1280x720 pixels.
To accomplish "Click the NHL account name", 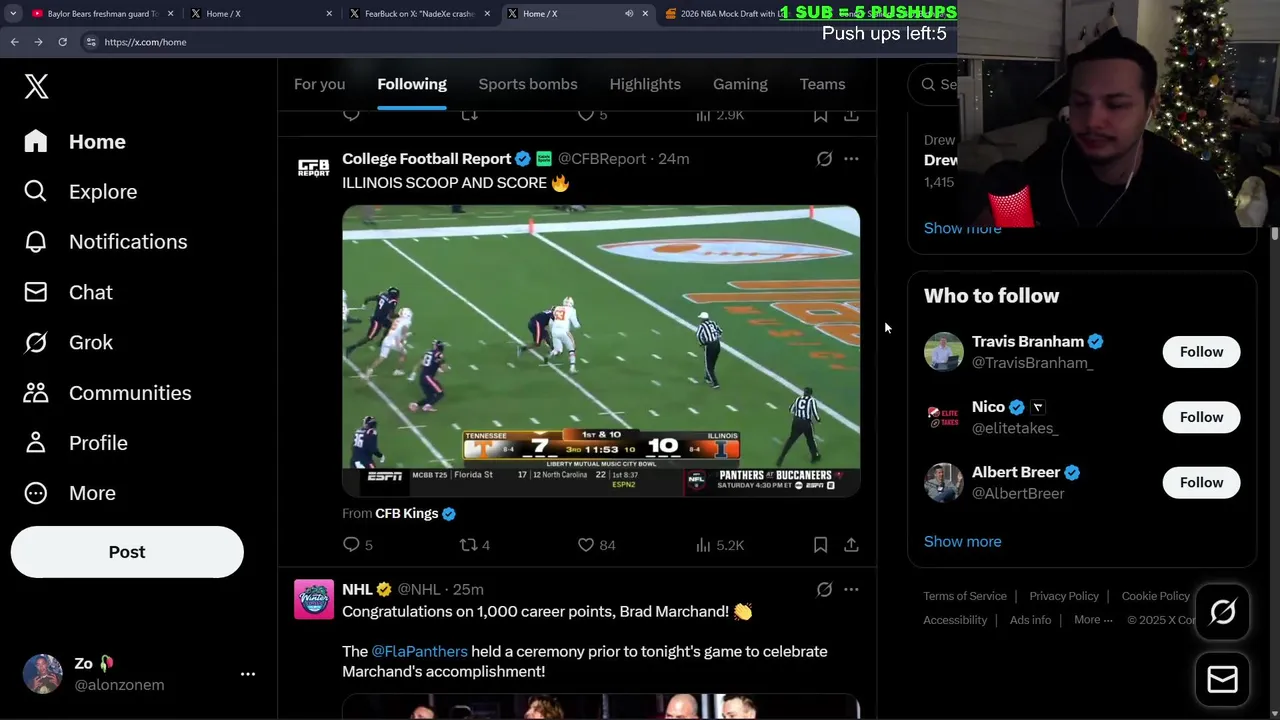I will click(357, 590).
